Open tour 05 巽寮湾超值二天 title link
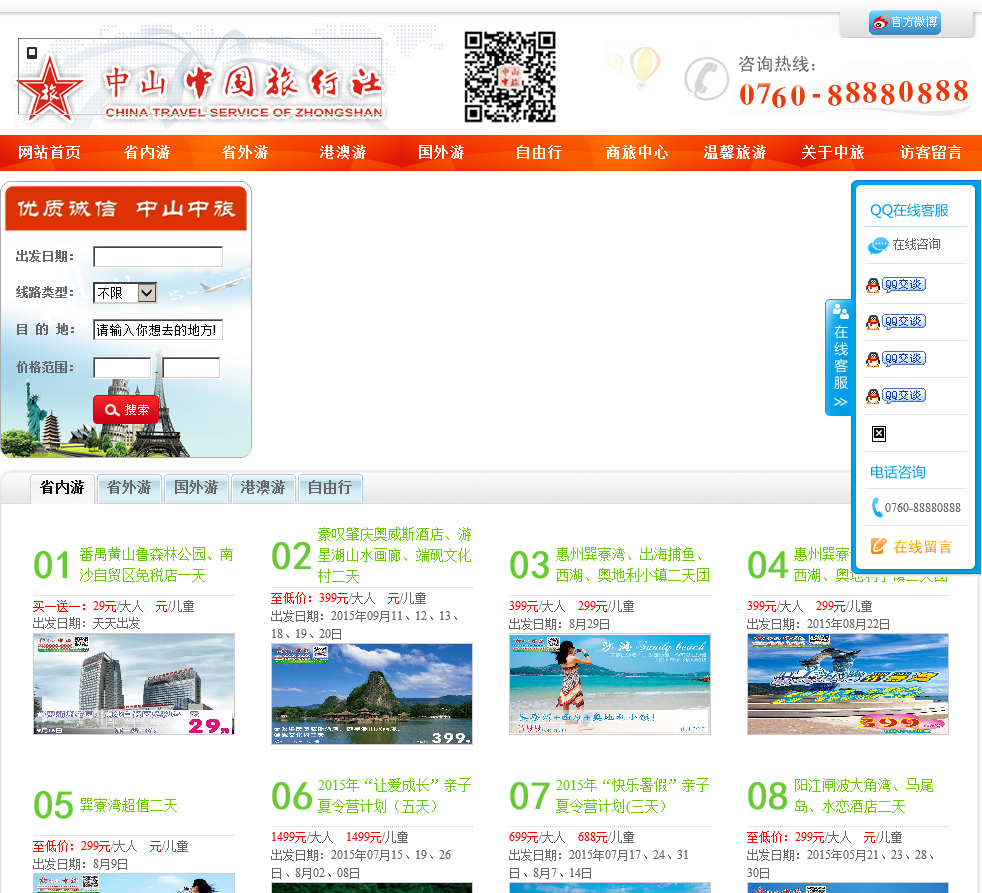Screen dimensions: 982x893 pyautogui.click(x=128, y=805)
